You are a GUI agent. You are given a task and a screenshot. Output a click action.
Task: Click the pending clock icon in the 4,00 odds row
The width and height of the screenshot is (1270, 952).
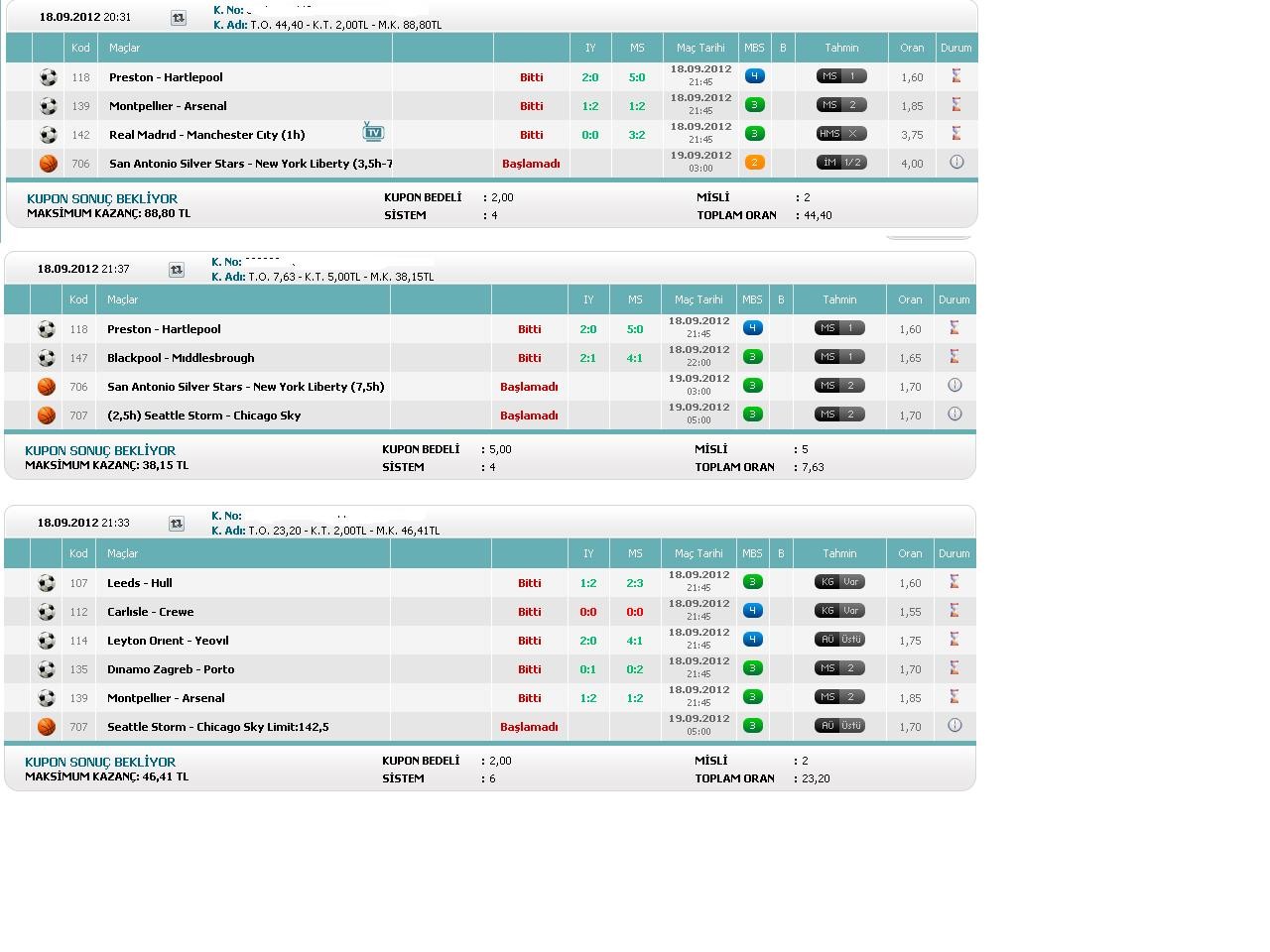(956, 162)
